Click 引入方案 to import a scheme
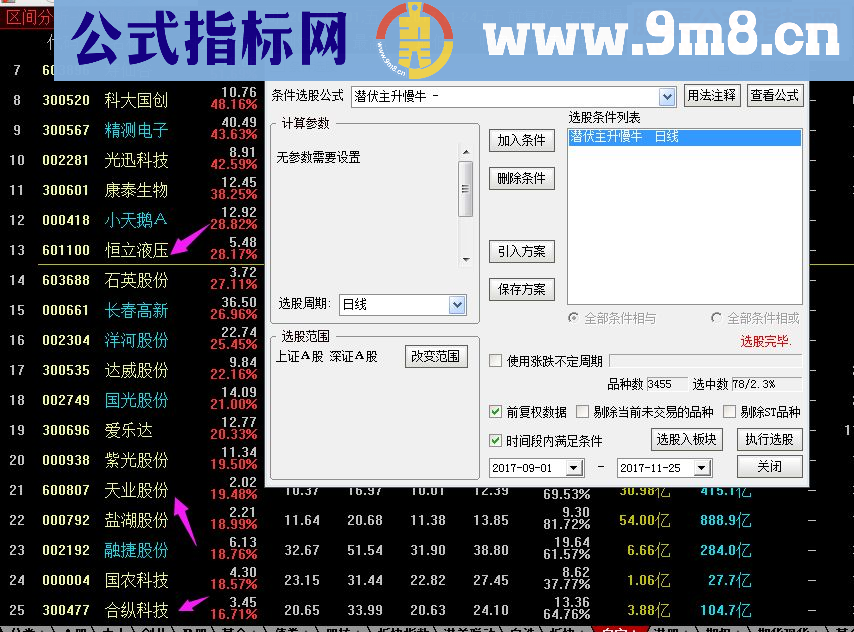The image size is (854, 632). tap(521, 251)
